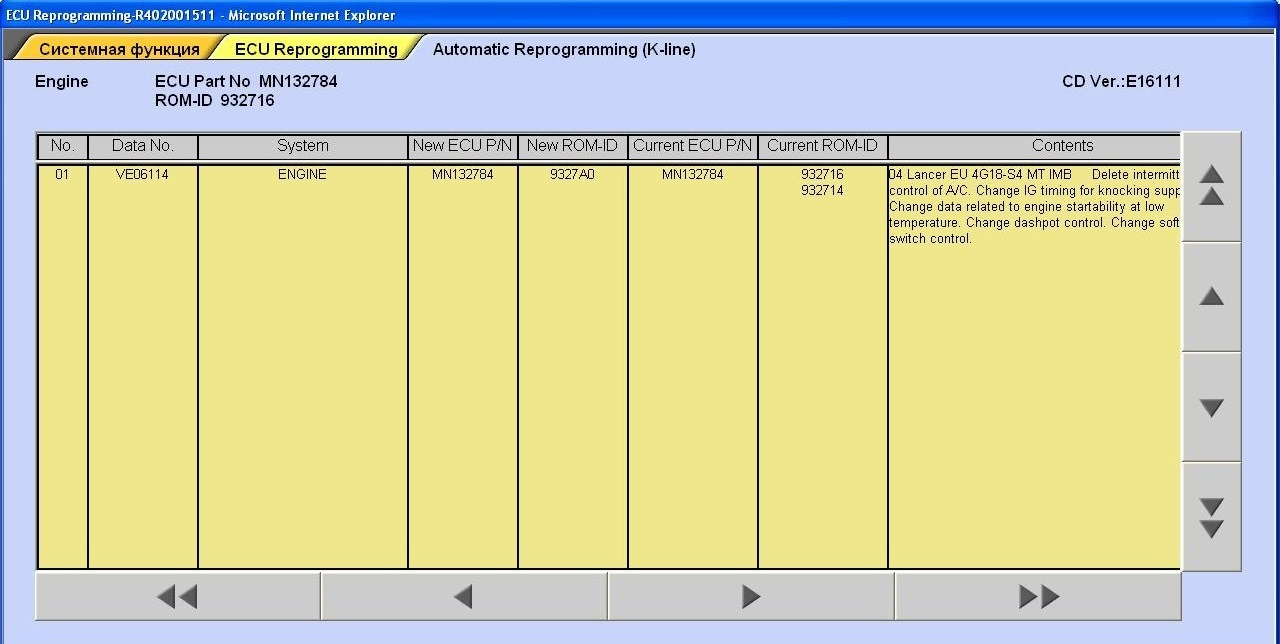Click the ECU Part No MN132784 label
Viewport: 1280px width, 644px height.
246,82
